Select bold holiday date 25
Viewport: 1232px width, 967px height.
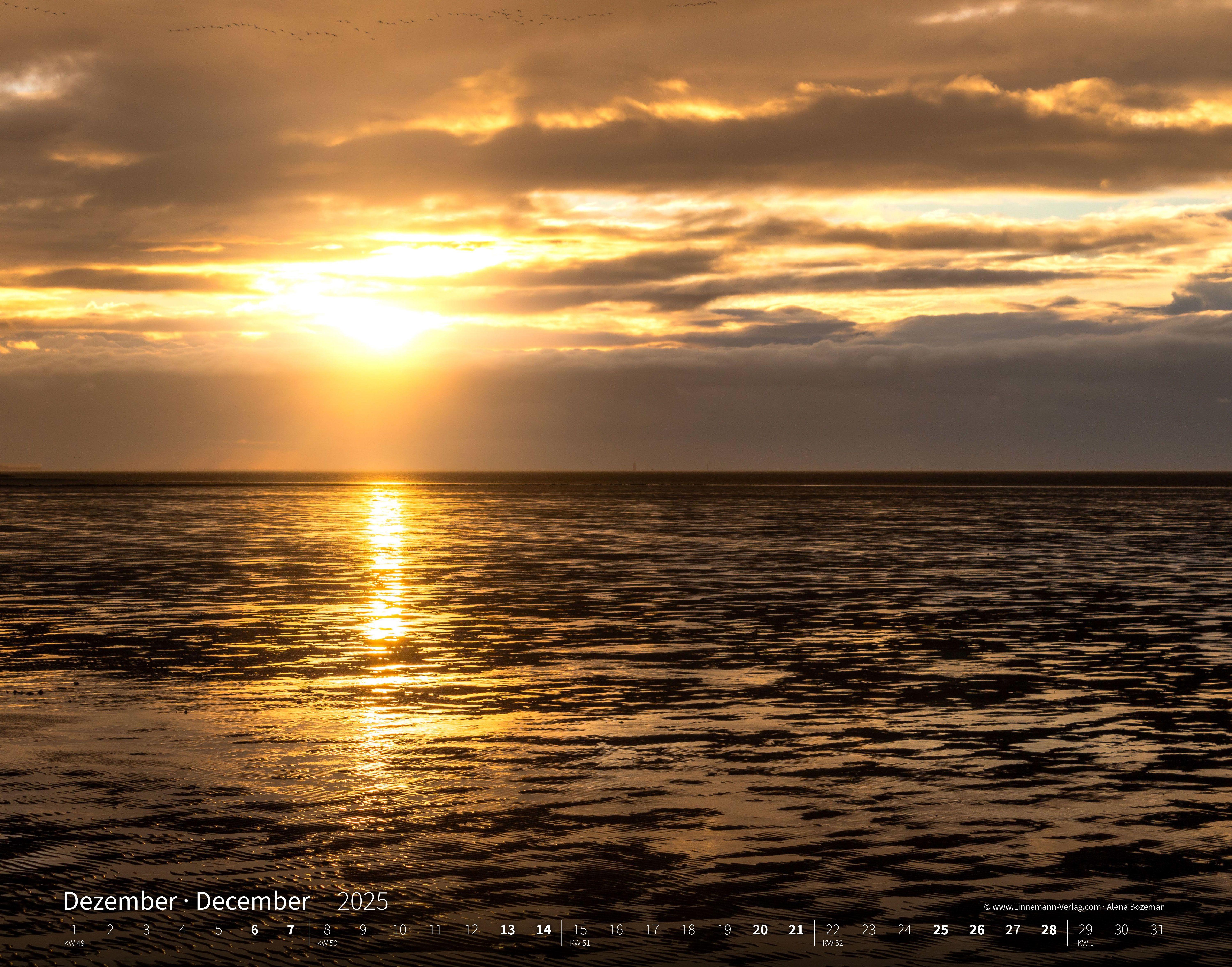[x=941, y=930]
